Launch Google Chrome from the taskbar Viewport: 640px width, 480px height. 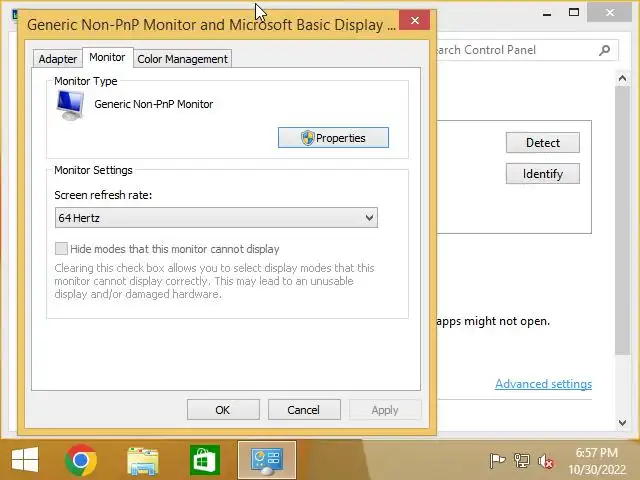click(x=81, y=460)
